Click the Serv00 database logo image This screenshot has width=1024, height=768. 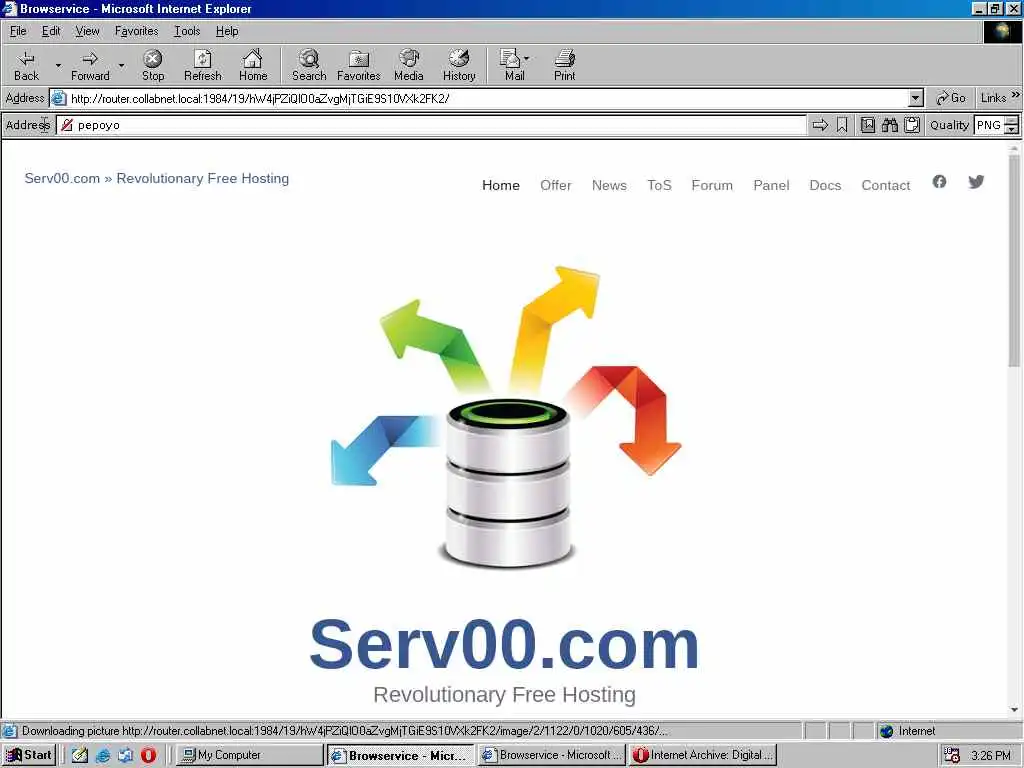[506, 417]
